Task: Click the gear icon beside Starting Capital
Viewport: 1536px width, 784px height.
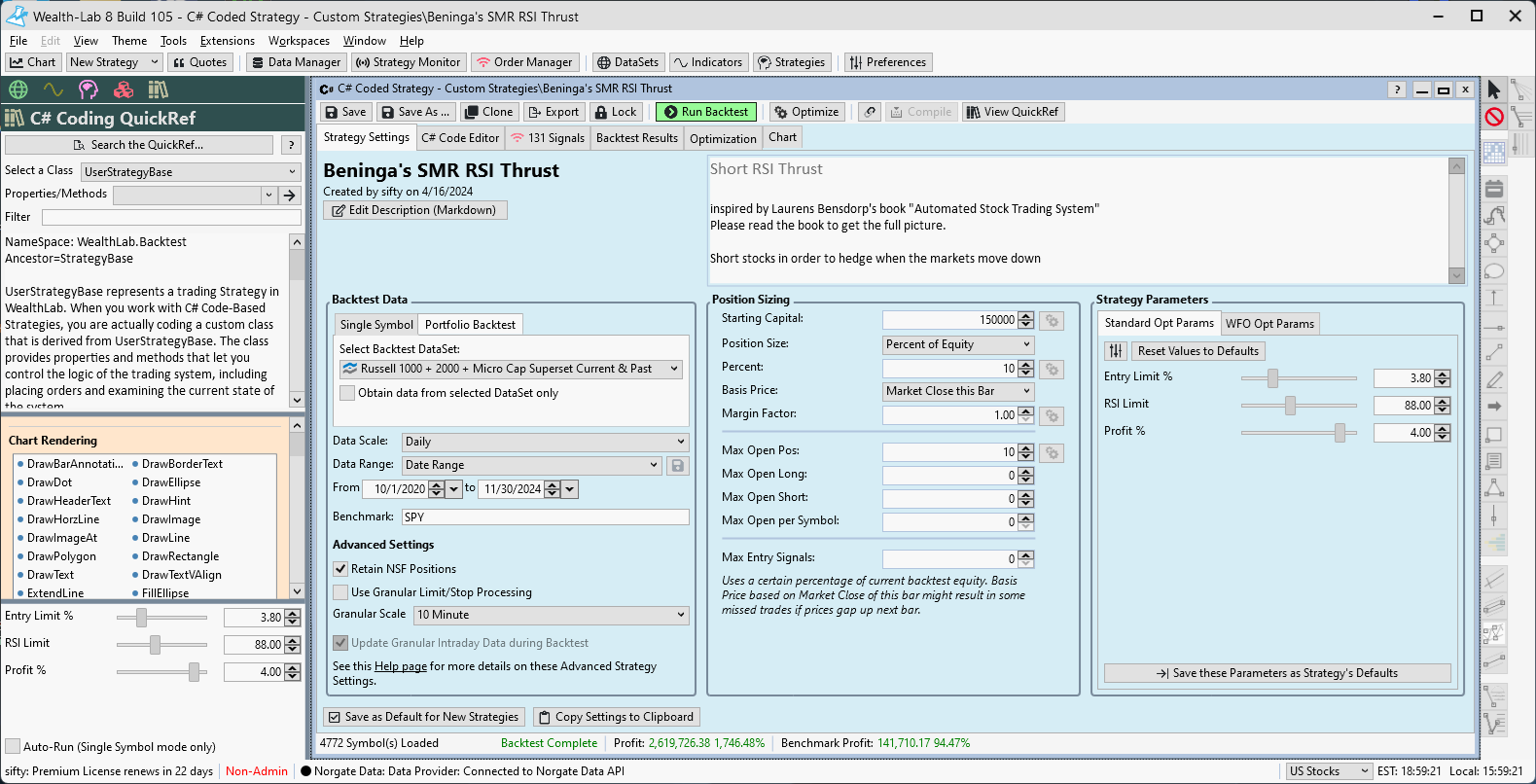Action: [x=1052, y=320]
